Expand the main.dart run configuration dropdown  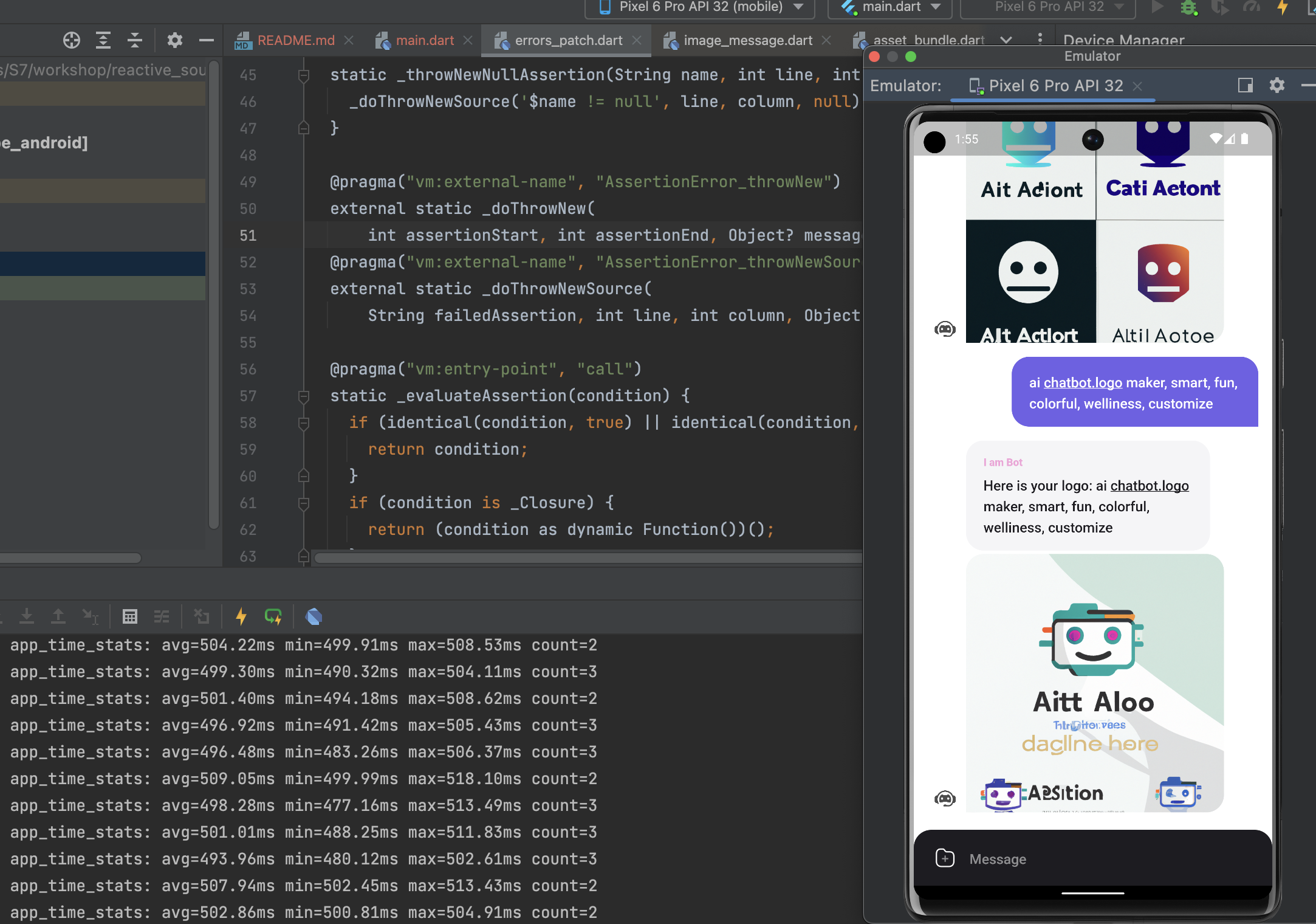891,7
